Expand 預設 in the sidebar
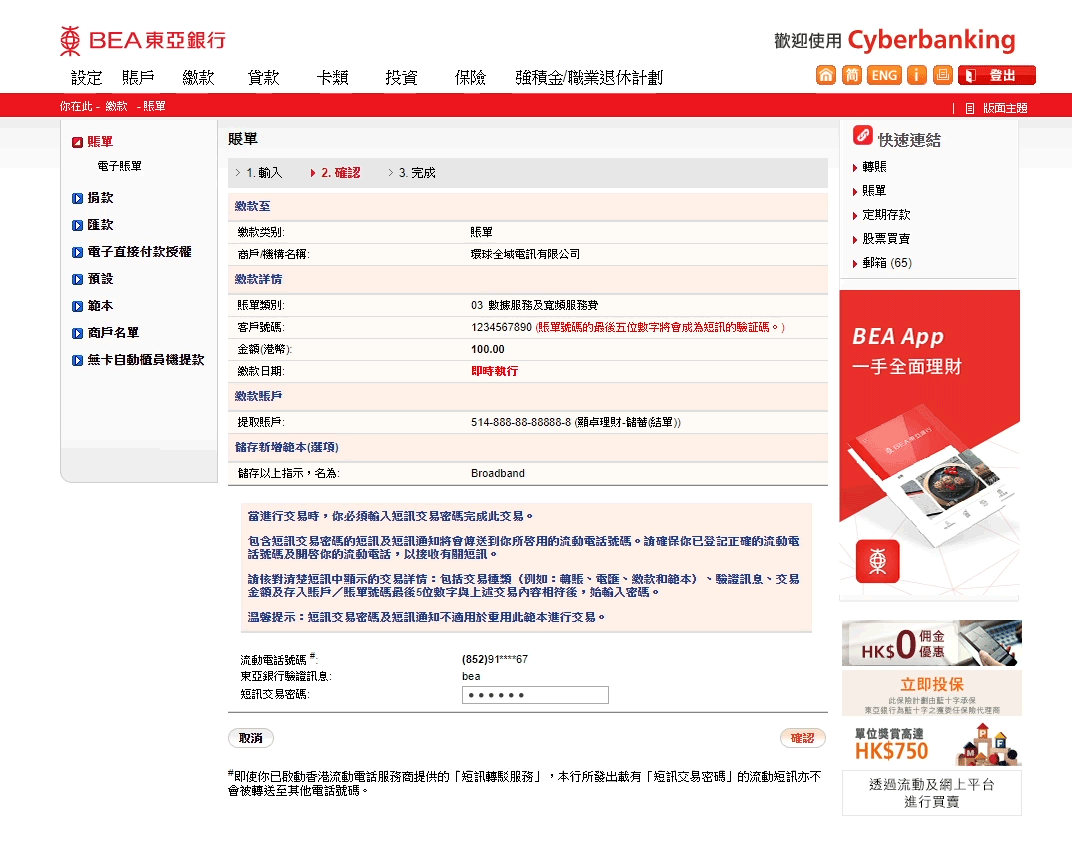This screenshot has width=1072, height=858. 100,279
